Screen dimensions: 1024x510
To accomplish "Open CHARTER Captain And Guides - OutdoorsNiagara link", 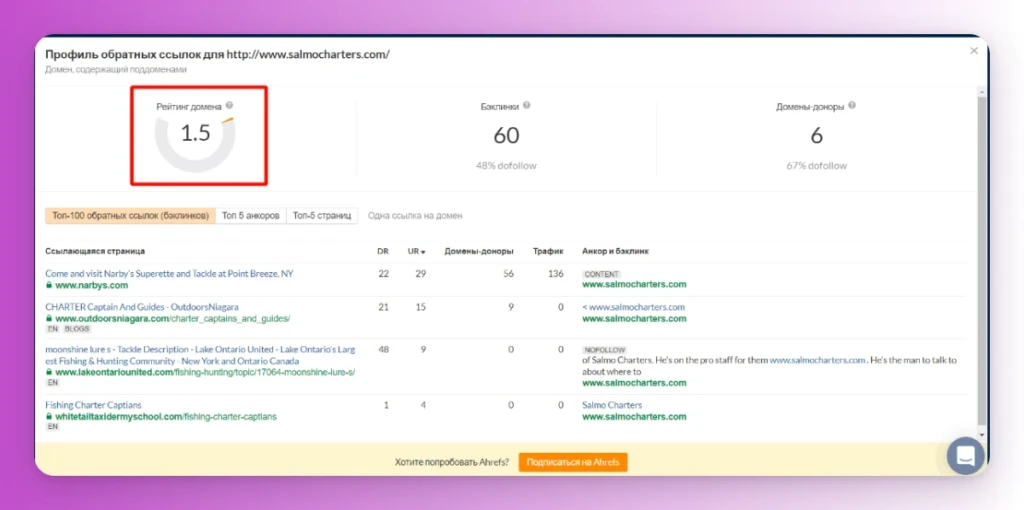I will (x=142, y=307).
